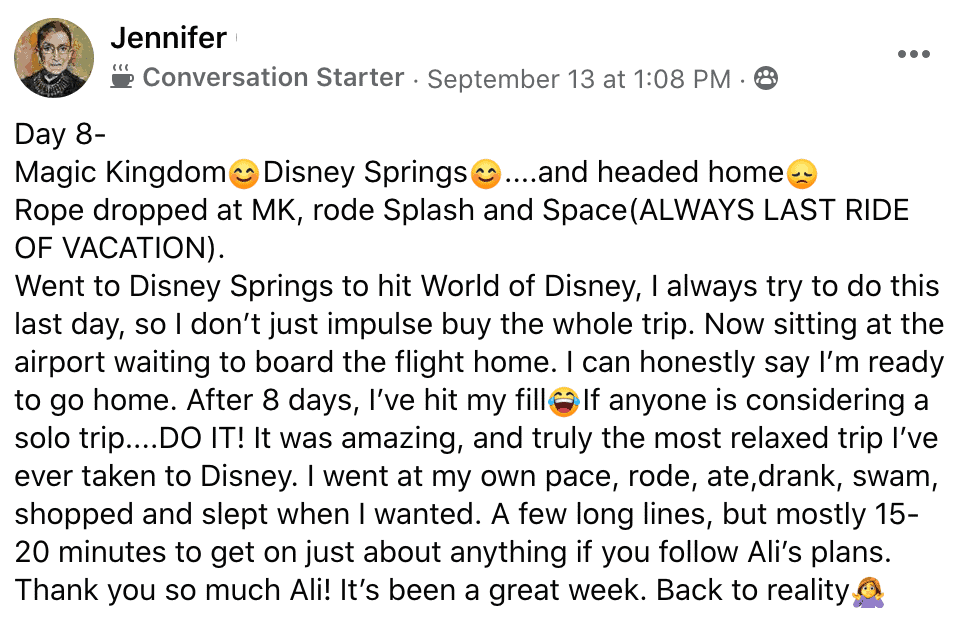
Task: Click the DO IT! text
Action: (x=202, y=438)
